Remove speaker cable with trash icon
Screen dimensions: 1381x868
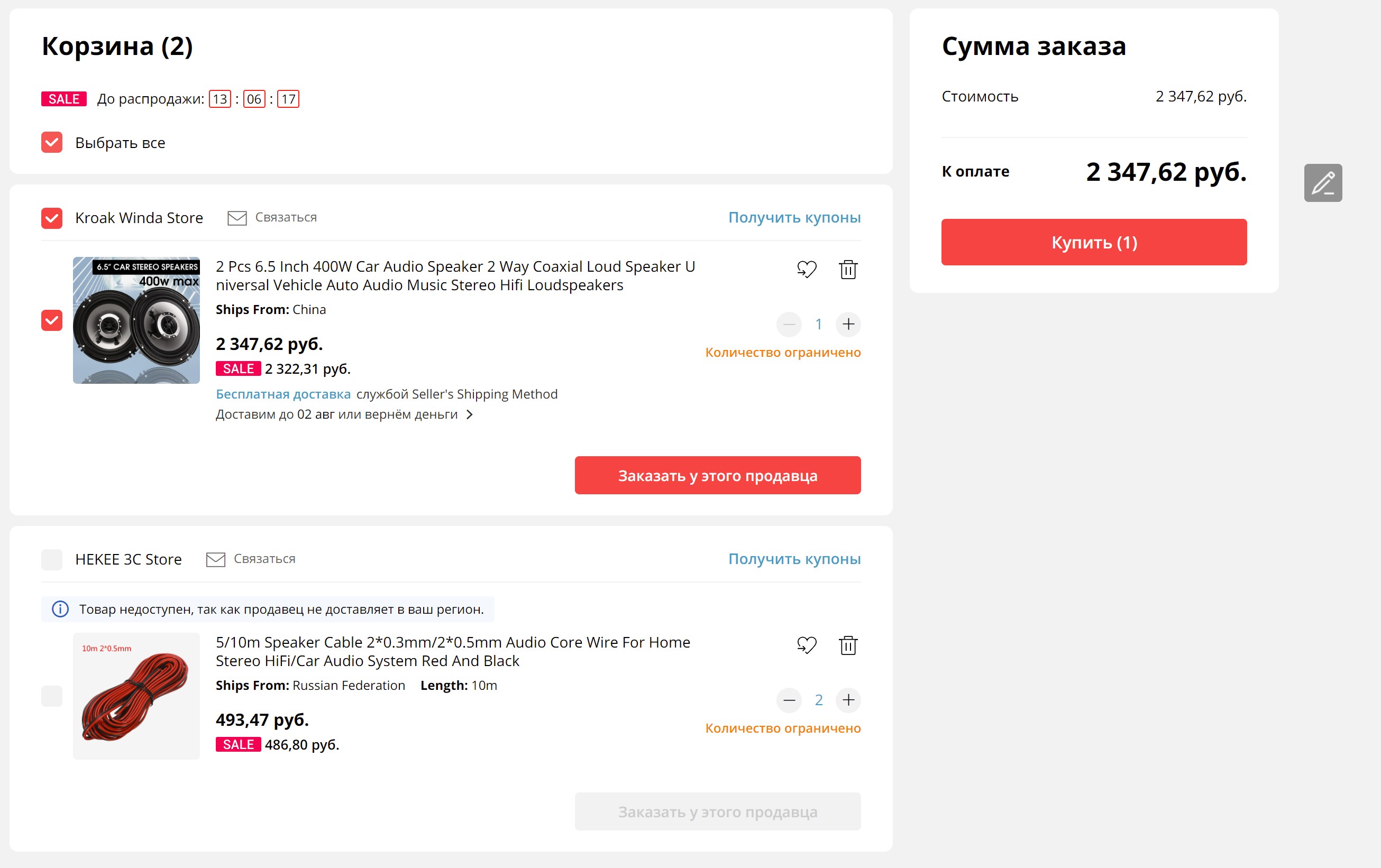(848, 645)
